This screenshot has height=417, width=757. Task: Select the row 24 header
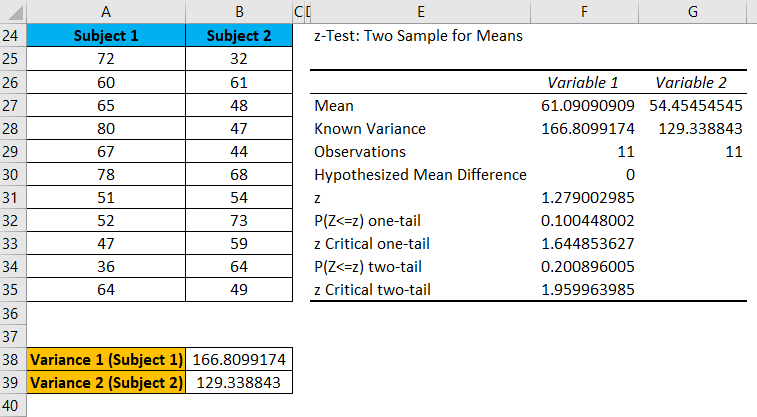coord(12,36)
